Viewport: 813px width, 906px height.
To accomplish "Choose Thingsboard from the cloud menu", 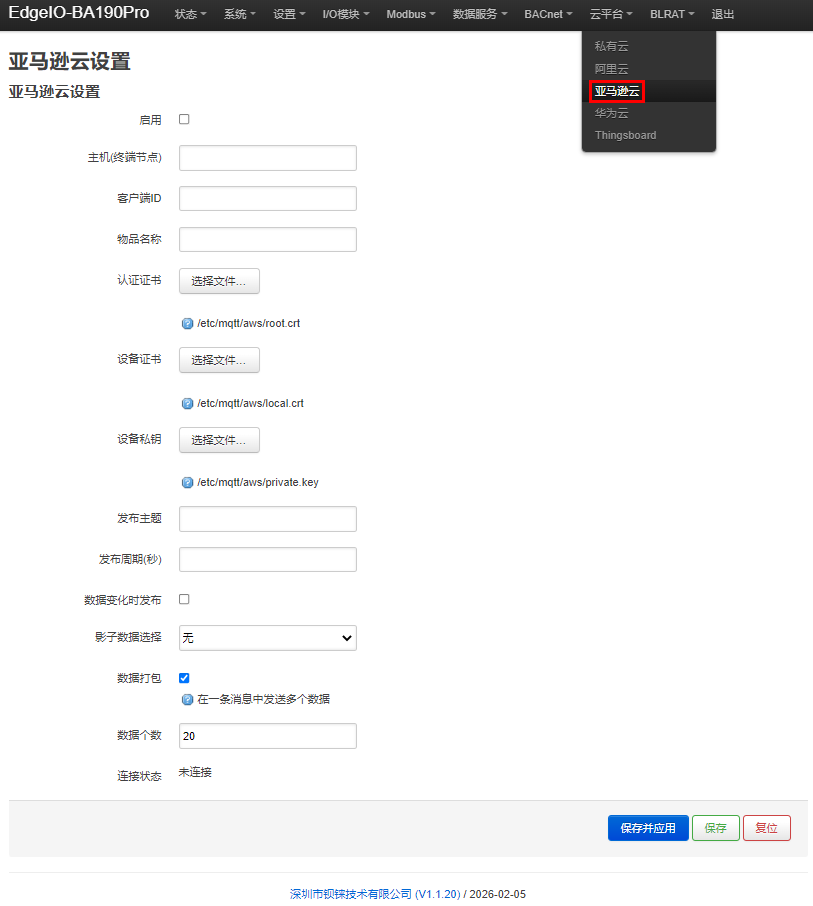I will [649, 135].
